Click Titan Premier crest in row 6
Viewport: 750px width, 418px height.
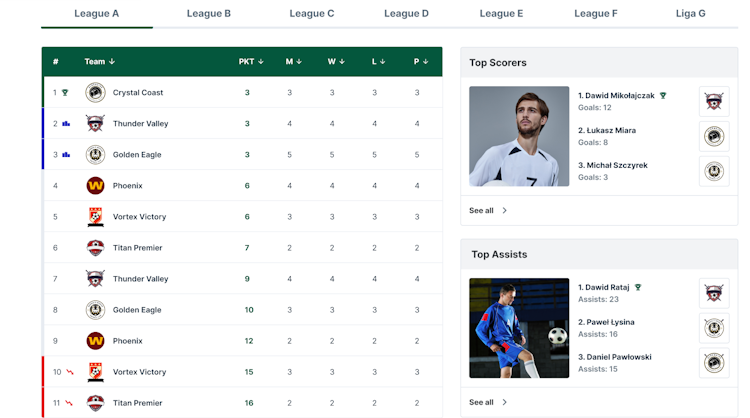(95, 248)
